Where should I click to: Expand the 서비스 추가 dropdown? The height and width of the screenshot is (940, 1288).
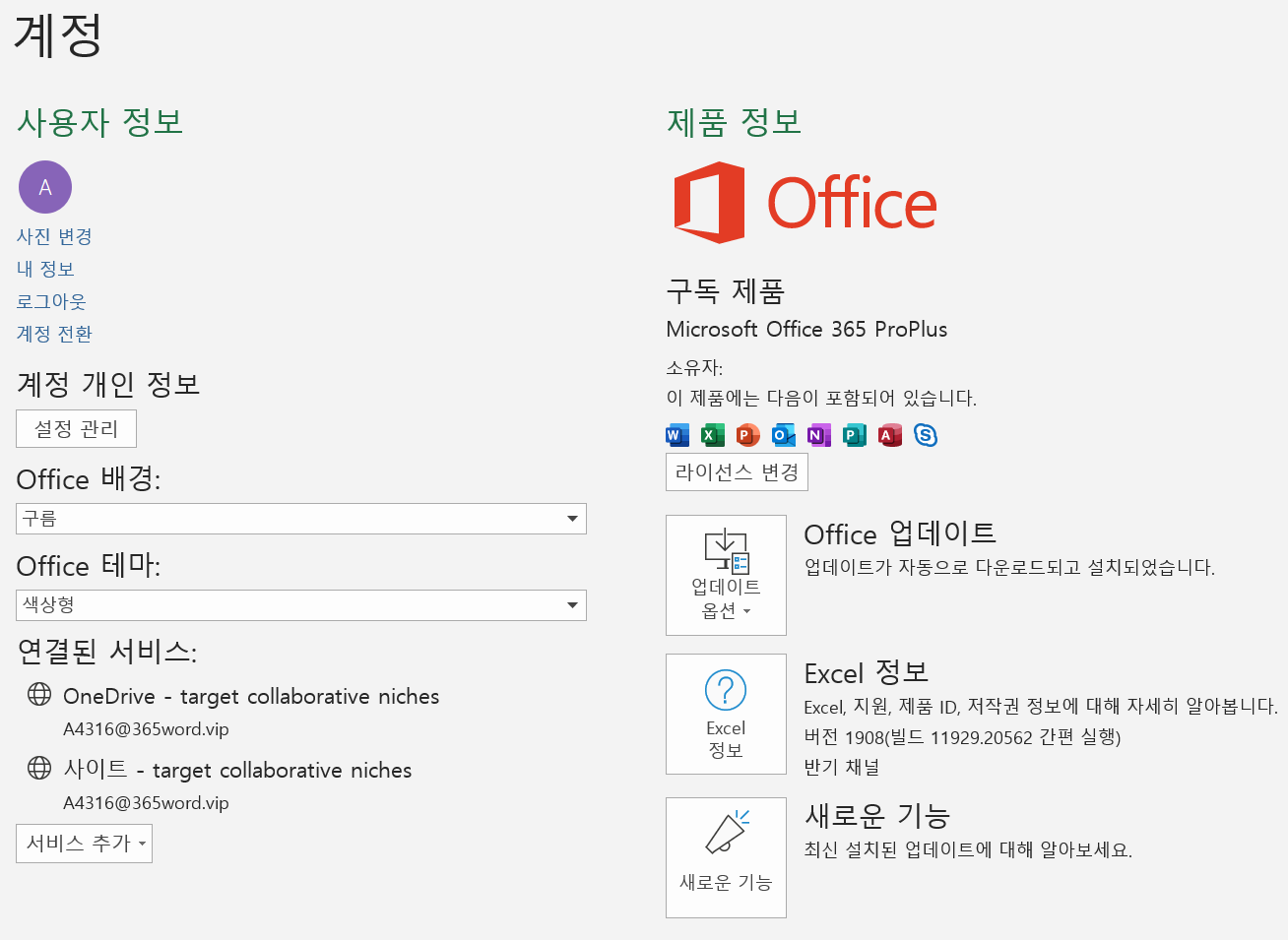[84, 844]
